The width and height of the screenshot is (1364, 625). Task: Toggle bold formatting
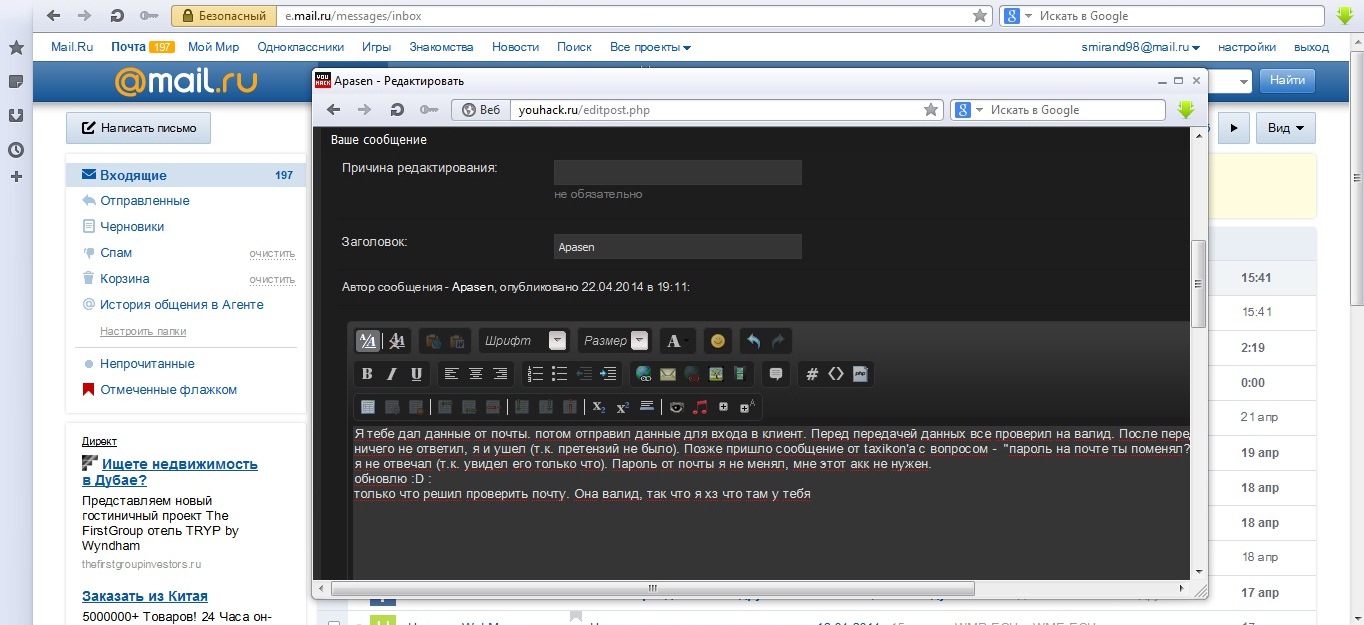[x=367, y=374]
